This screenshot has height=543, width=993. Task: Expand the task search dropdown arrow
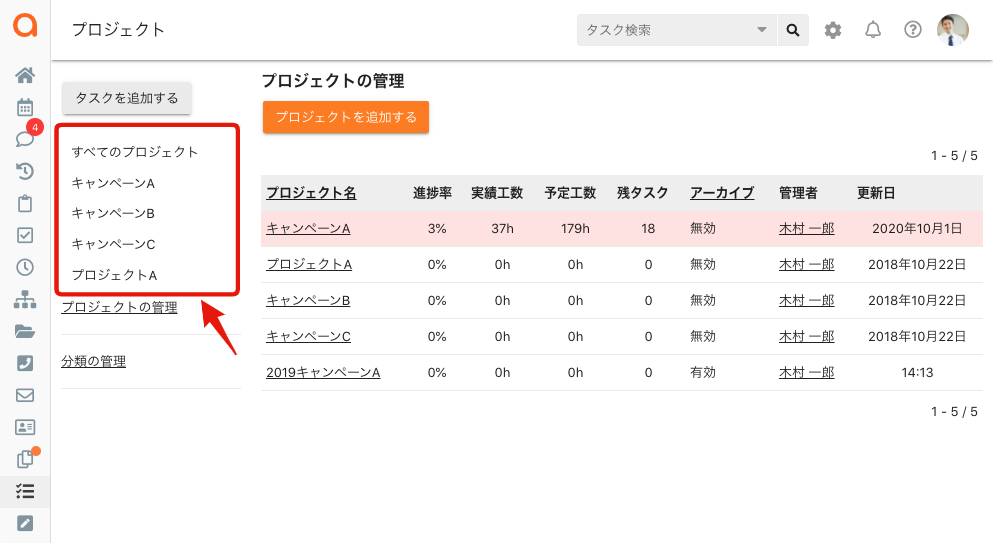pyautogui.click(x=762, y=30)
